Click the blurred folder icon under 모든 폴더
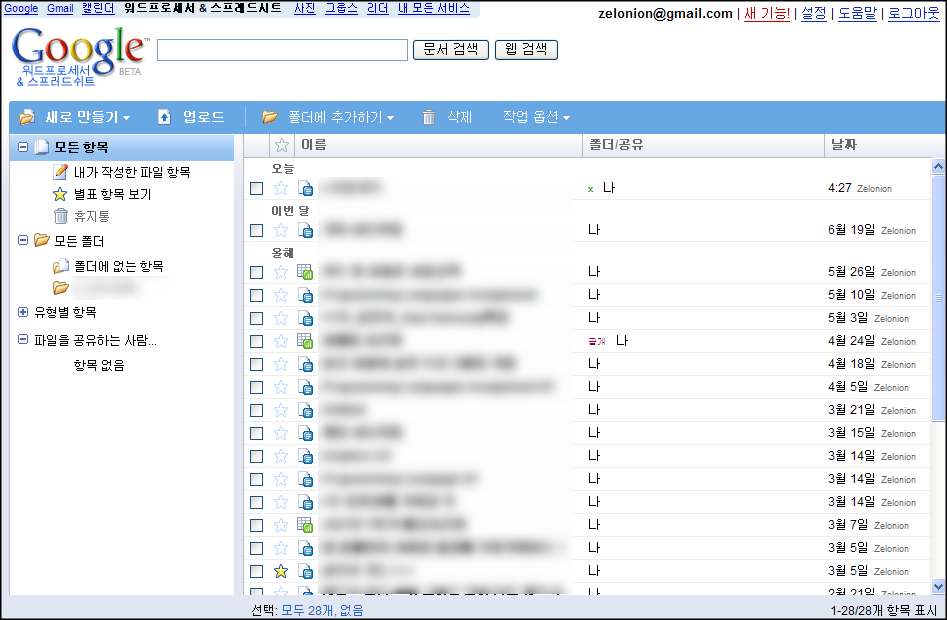 tap(60, 288)
